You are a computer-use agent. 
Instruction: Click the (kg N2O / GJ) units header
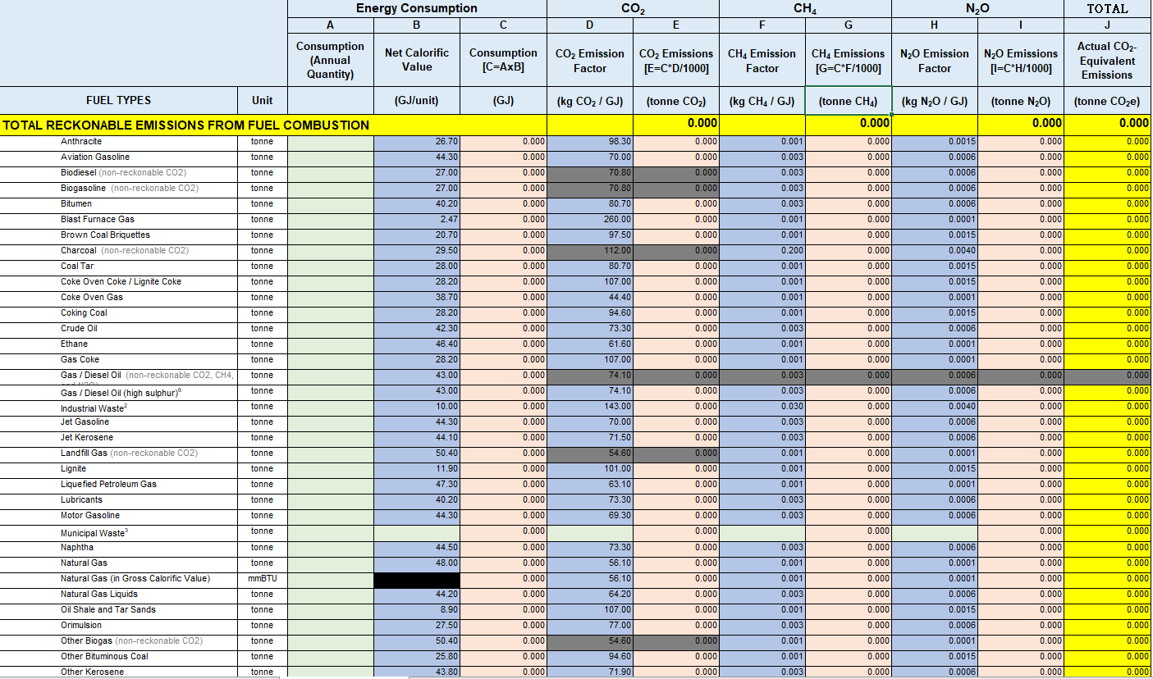point(934,101)
